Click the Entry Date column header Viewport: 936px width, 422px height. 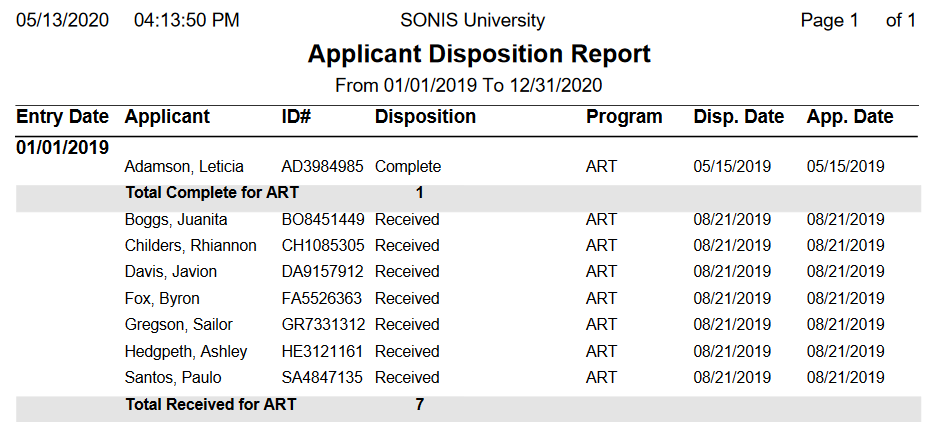pyautogui.click(x=62, y=117)
